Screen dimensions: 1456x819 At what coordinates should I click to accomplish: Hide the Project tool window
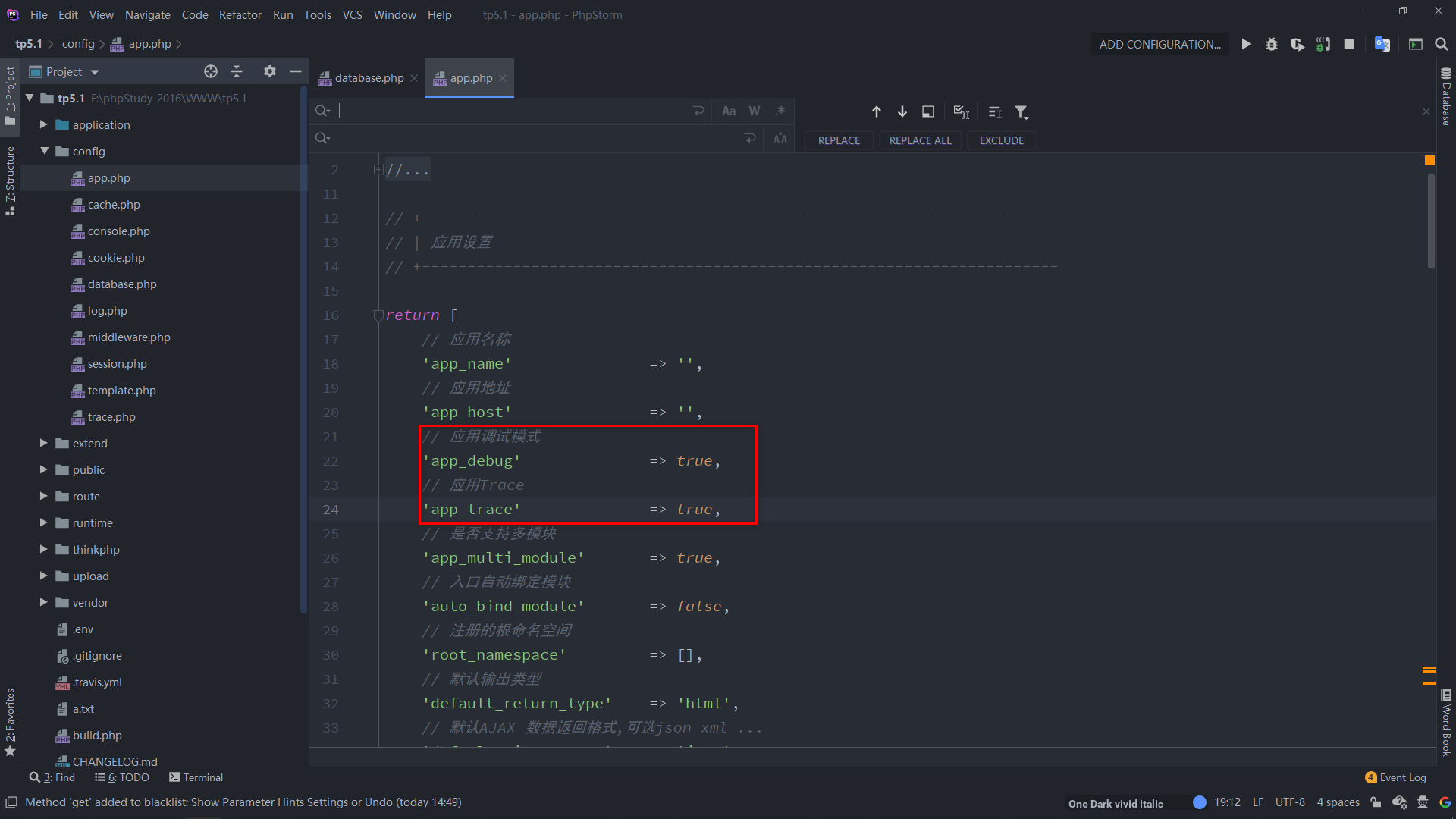click(296, 71)
